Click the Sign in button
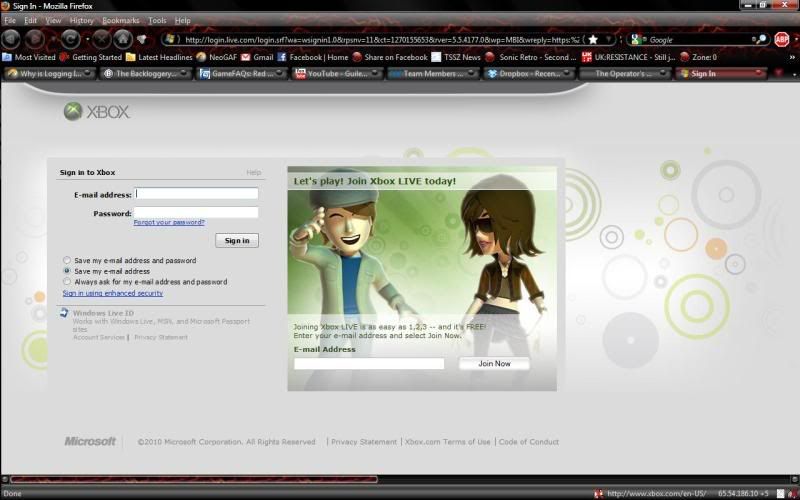Image resolution: width=800 pixels, height=500 pixels. click(237, 240)
